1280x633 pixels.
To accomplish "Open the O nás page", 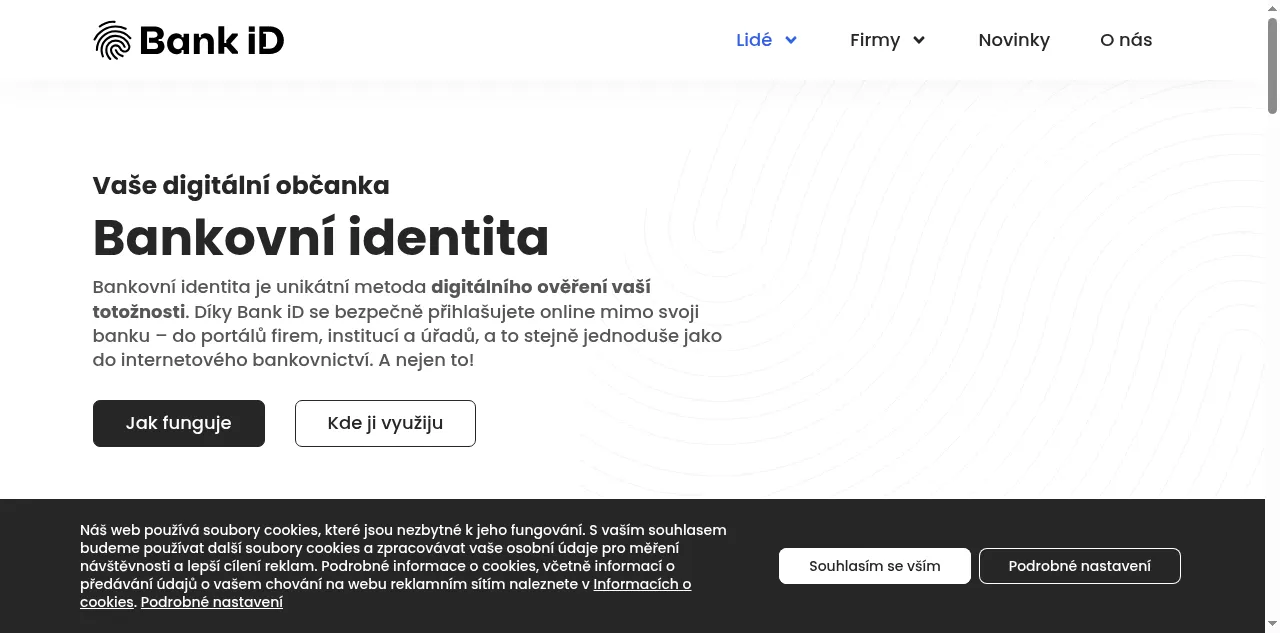I will (1126, 40).
